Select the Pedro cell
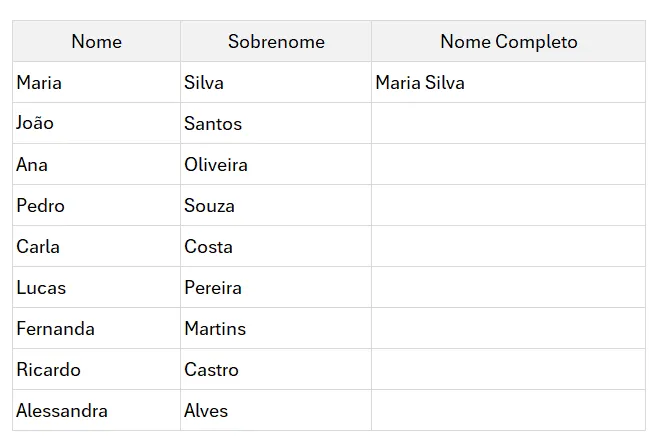Screen dimensions: 654x441 (x=96, y=205)
